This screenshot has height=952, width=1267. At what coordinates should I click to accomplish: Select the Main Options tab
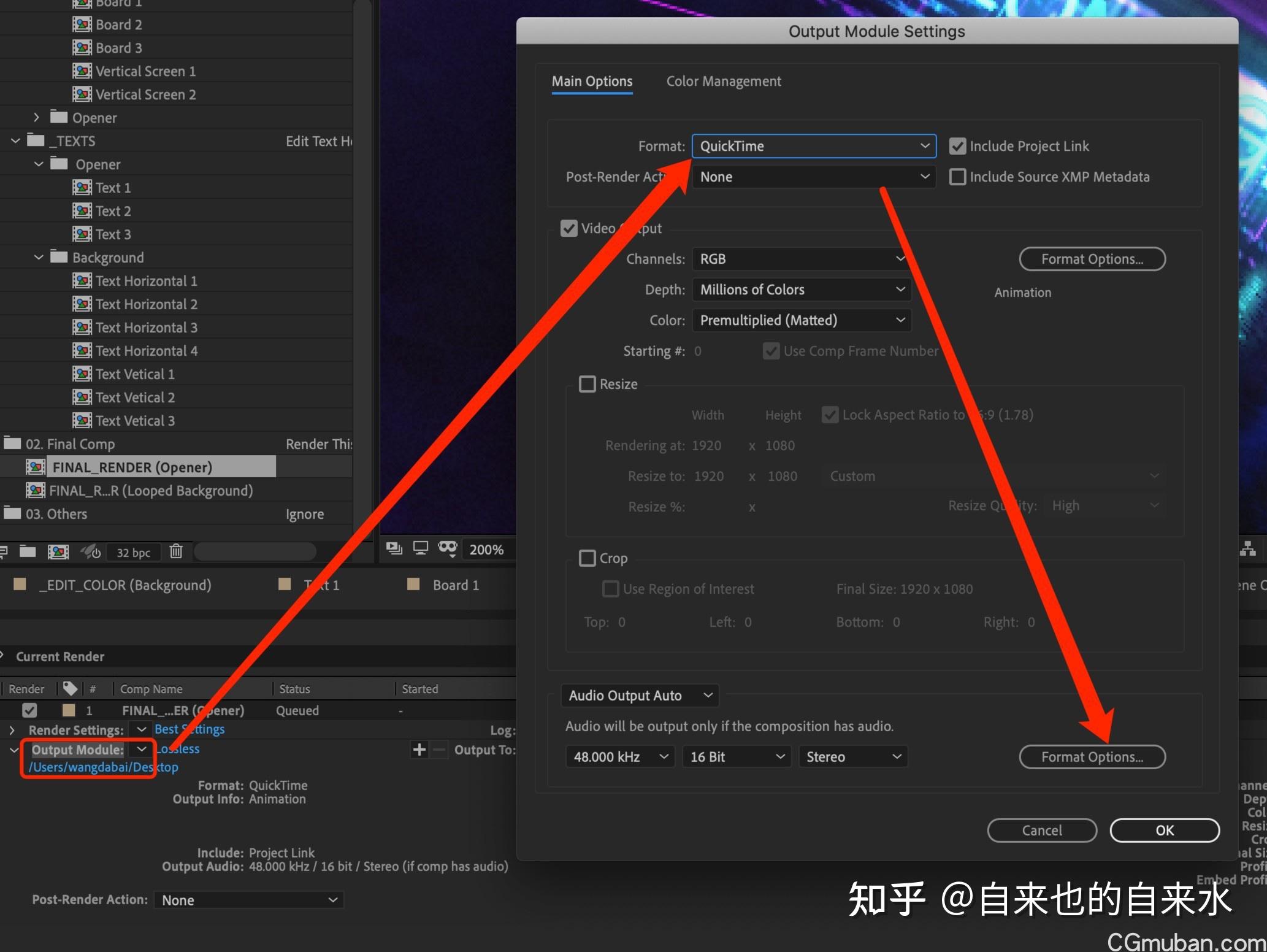[592, 81]
